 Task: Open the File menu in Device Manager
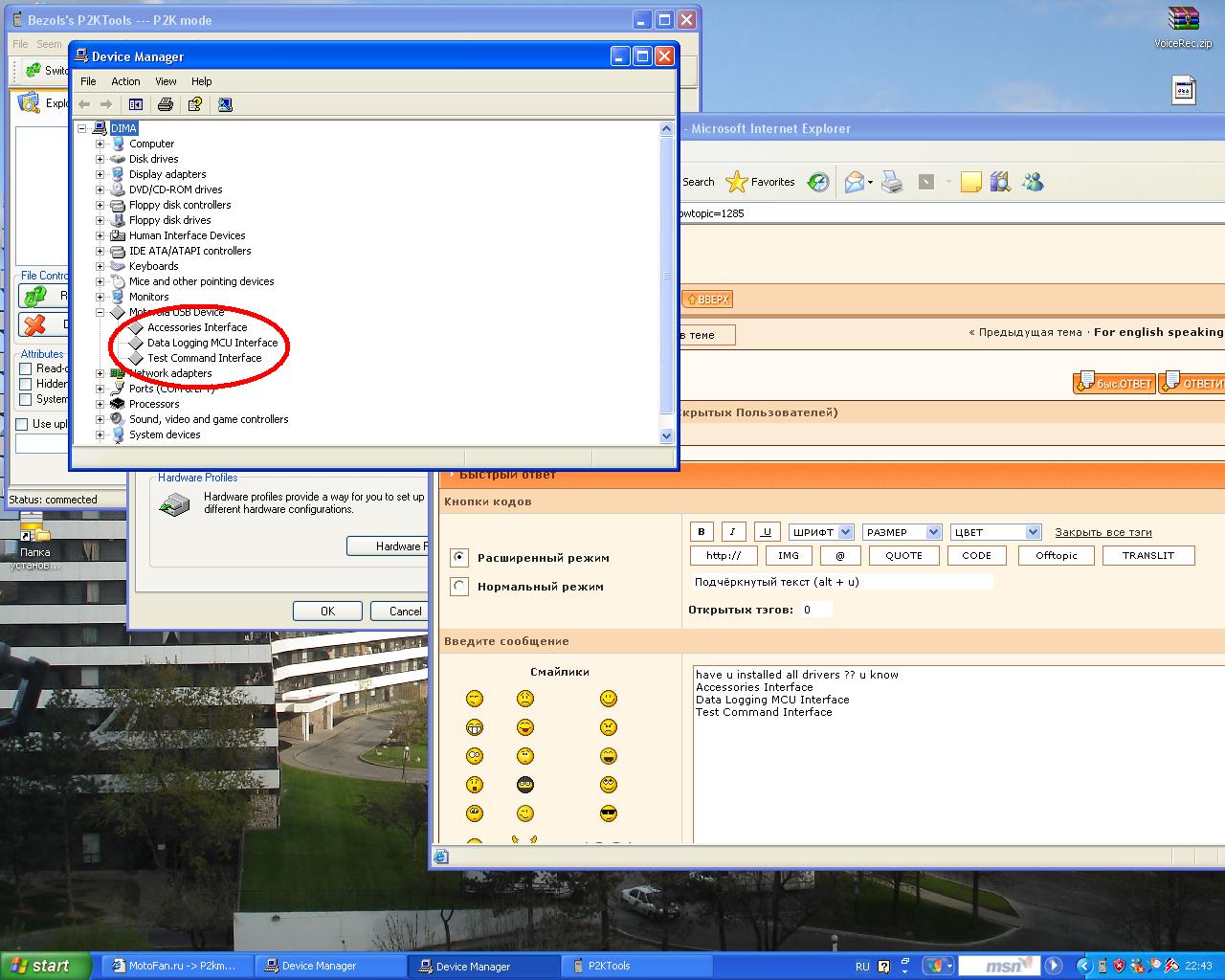tap(88, 81)
